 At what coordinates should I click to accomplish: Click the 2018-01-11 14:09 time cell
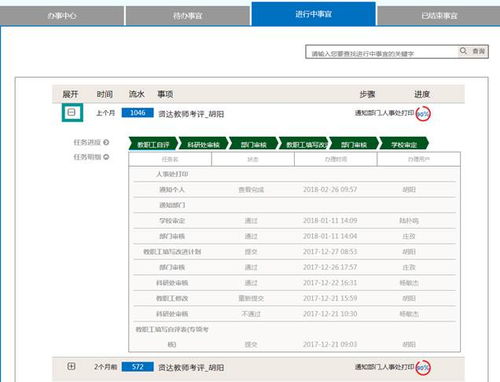click(x=330, y=221)
